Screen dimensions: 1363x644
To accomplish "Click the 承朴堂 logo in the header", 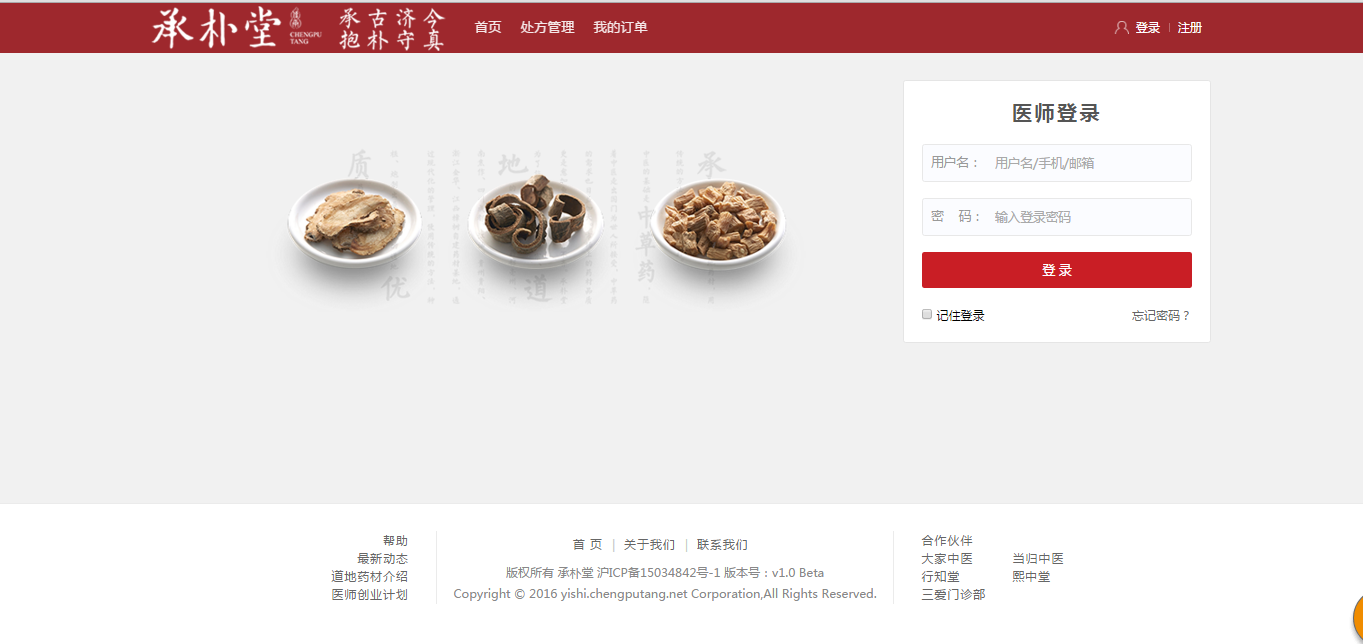I will coord(298,28).
